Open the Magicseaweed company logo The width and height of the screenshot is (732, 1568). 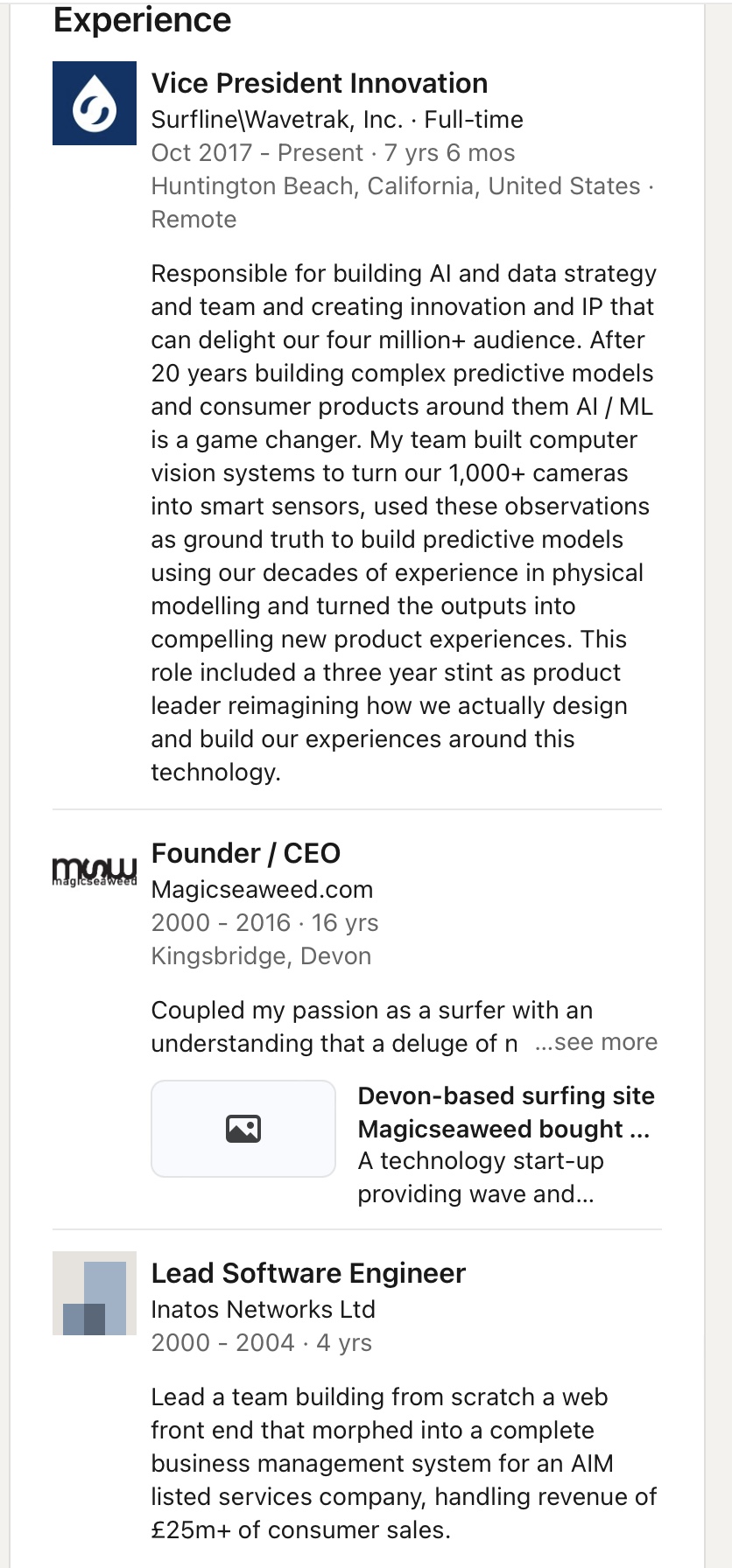(95, 871)
